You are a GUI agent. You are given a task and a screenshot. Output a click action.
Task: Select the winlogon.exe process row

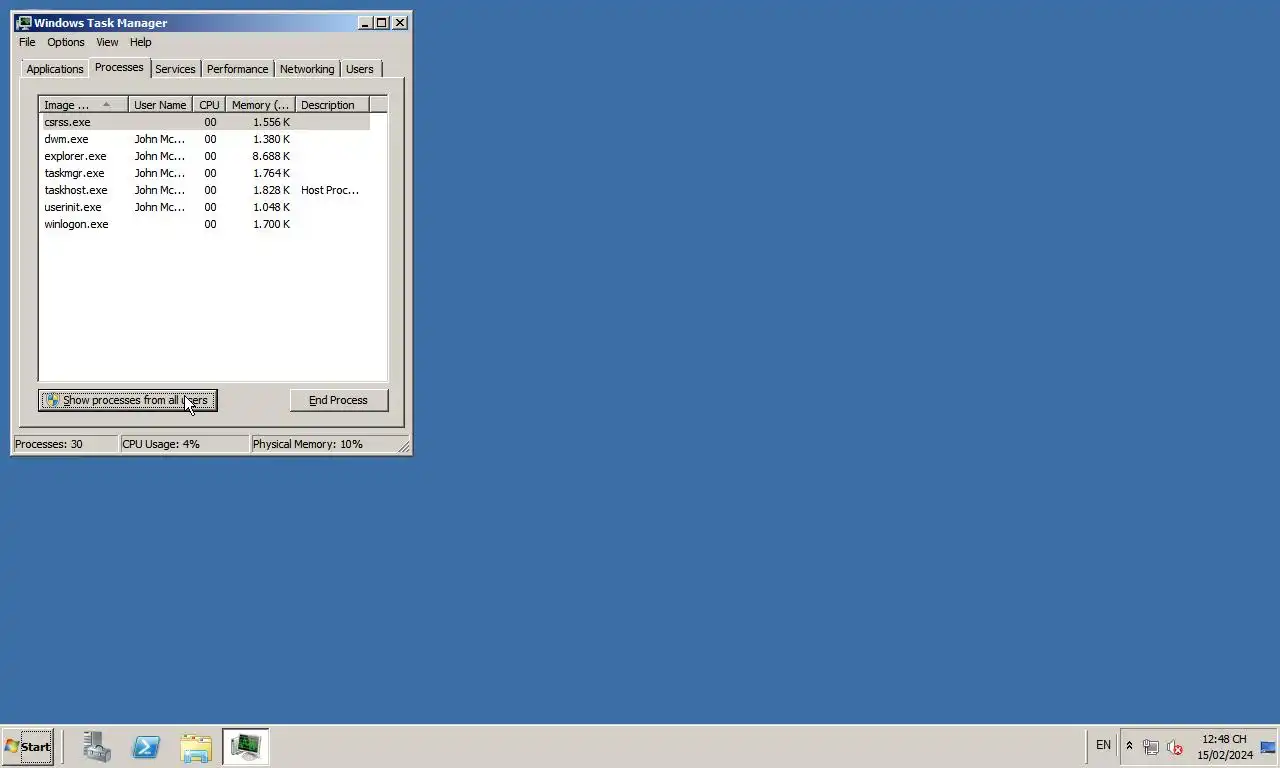[204, 224]
